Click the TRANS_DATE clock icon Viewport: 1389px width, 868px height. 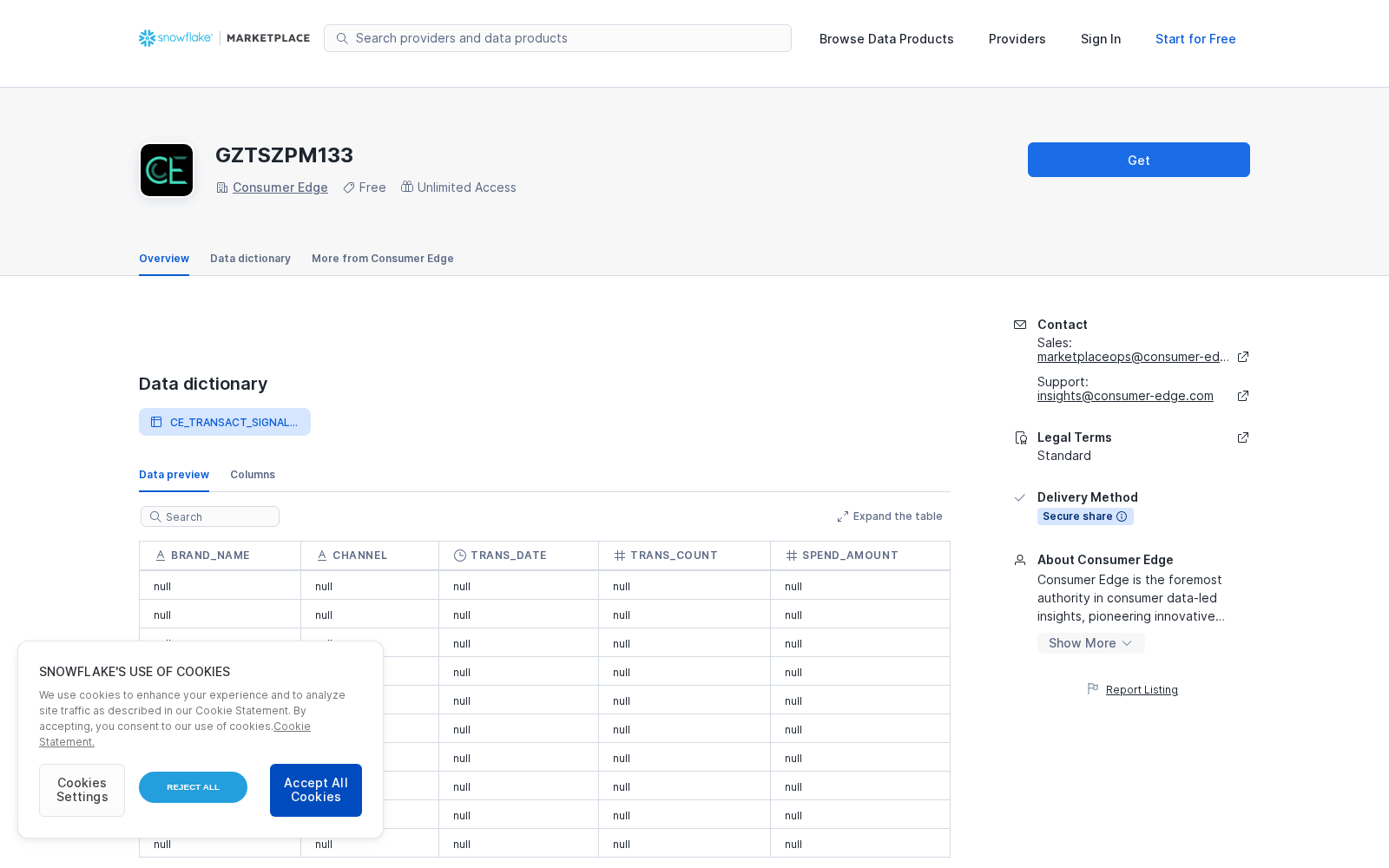[x=460, y=556]
